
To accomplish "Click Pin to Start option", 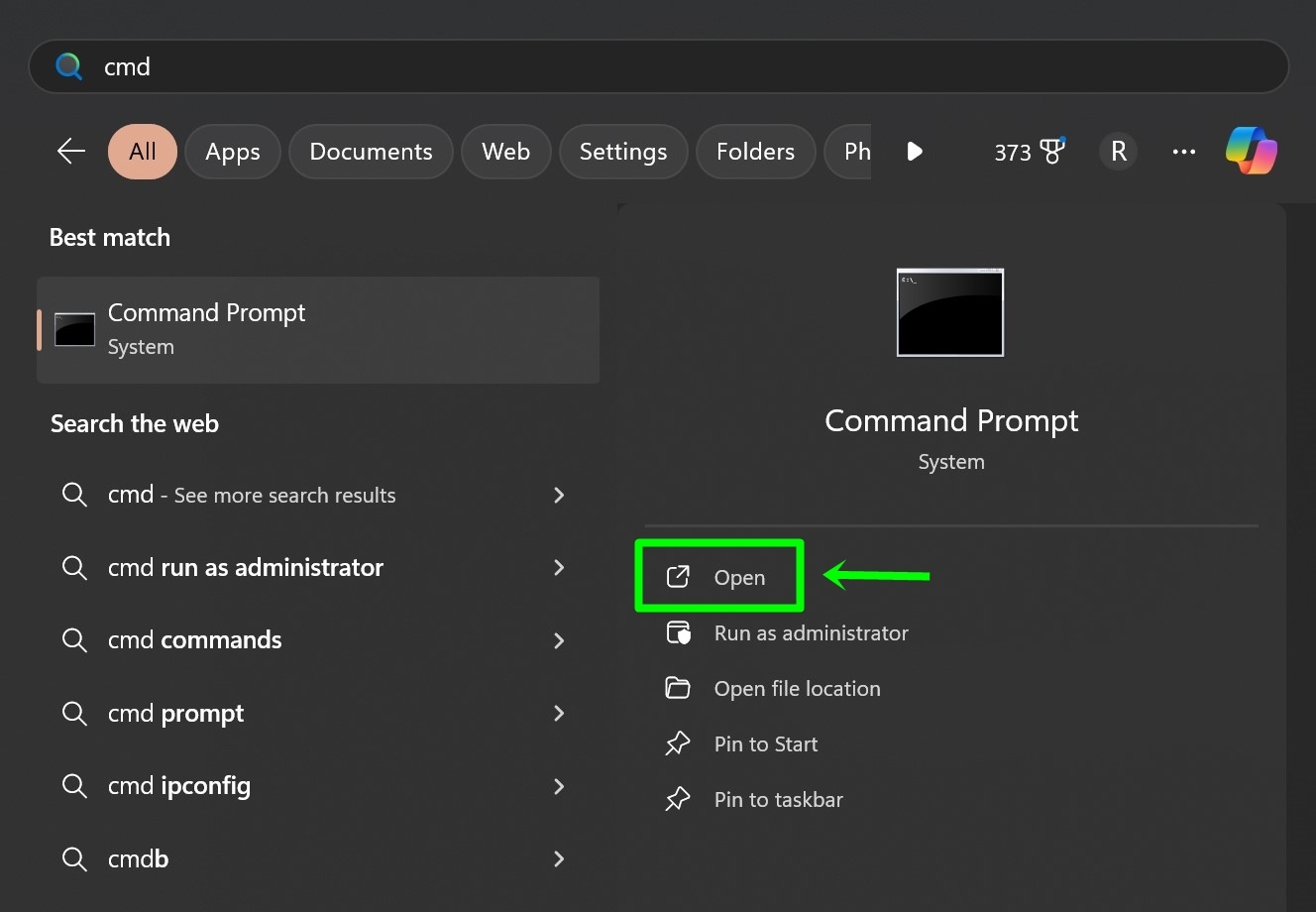I will (x=766, y=744).
